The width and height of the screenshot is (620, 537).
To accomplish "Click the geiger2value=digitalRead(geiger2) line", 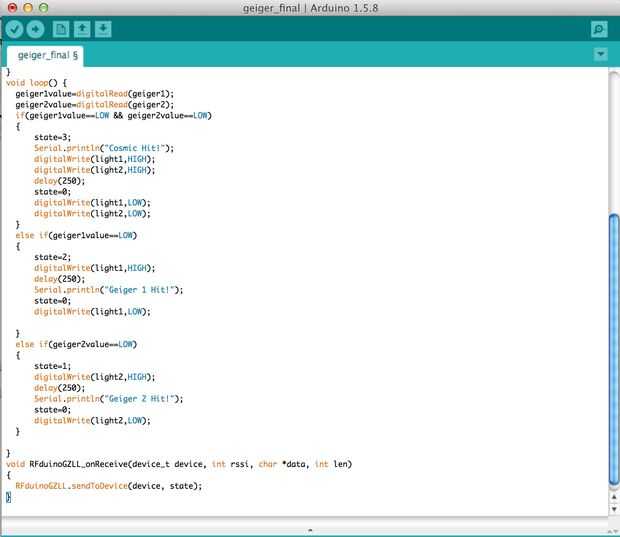I will click(x=95, y=104).
